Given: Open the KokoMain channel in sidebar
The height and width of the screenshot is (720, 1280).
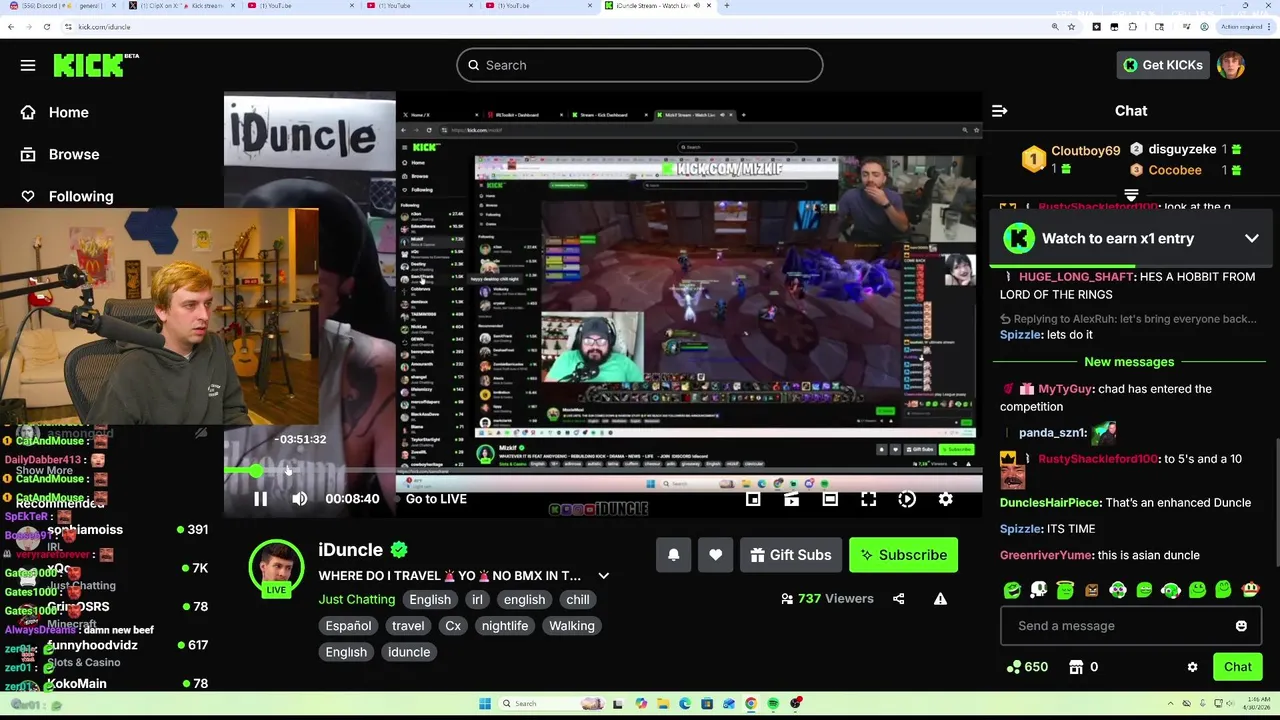Looking at the screenshot, I should pyautogui.click(x=76, y=684).
